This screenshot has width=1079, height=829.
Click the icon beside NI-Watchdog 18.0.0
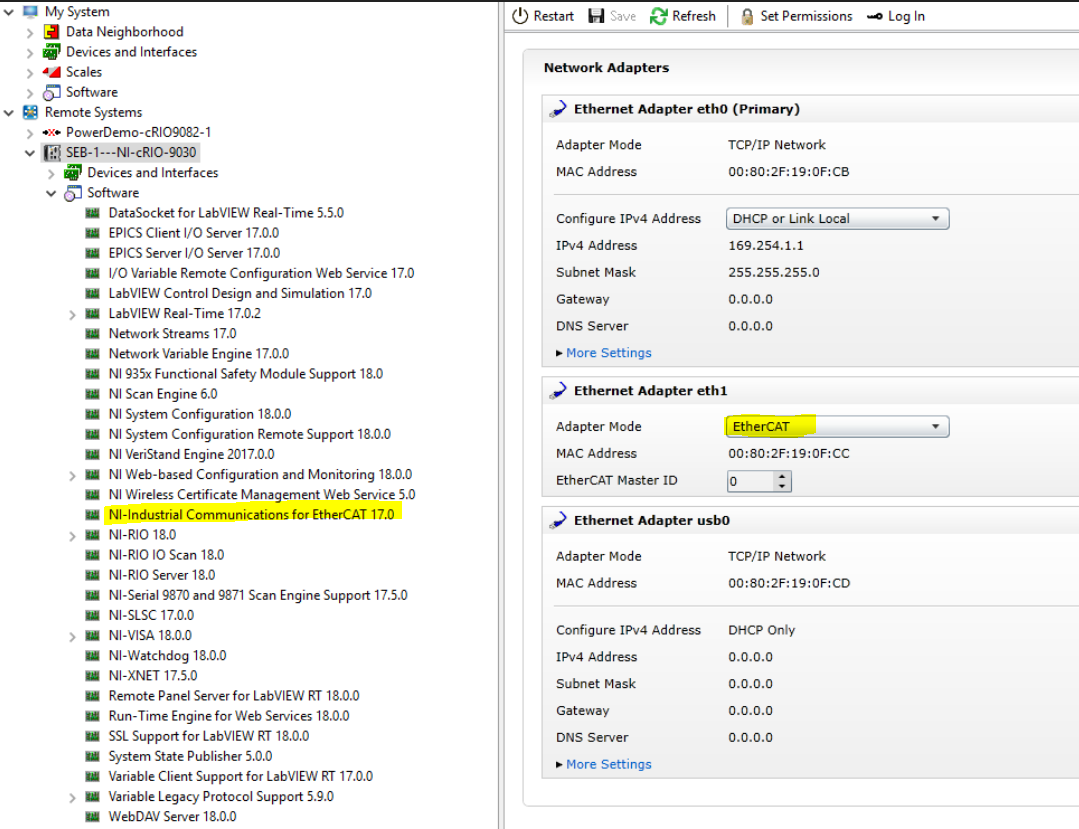(x=92, y=656)
